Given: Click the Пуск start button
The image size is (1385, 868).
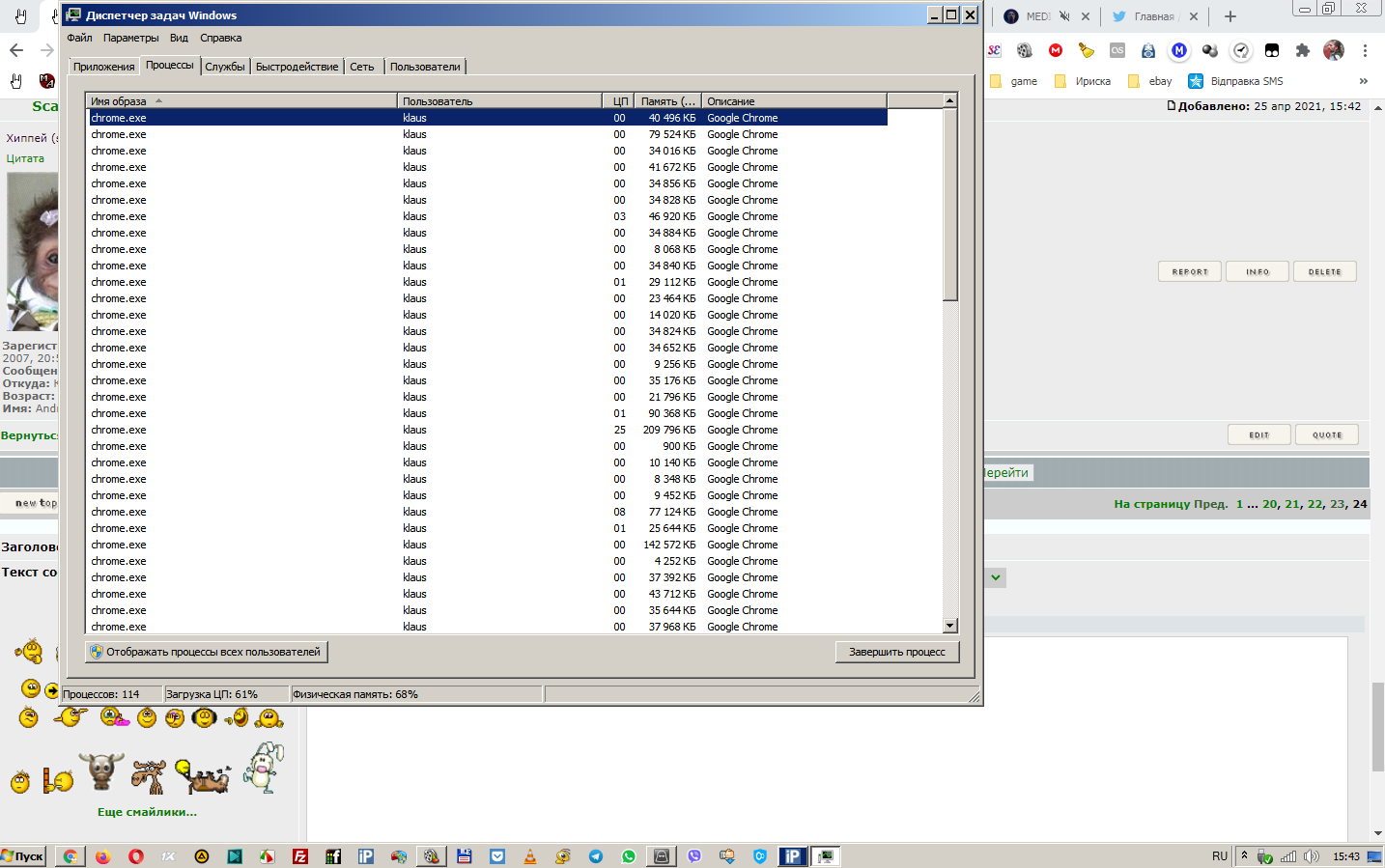Looking at the screenshot, I should [23, 856].
